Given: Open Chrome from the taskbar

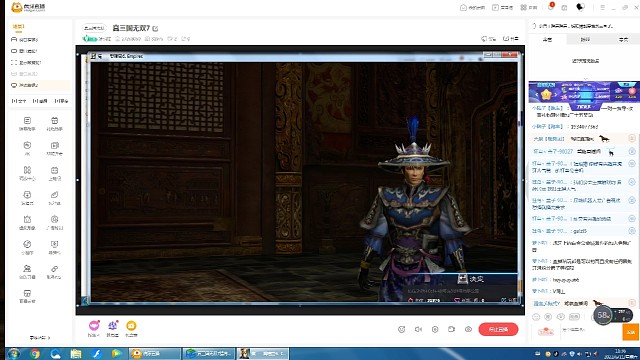Looking at the screenshot, I should (35, 354).
